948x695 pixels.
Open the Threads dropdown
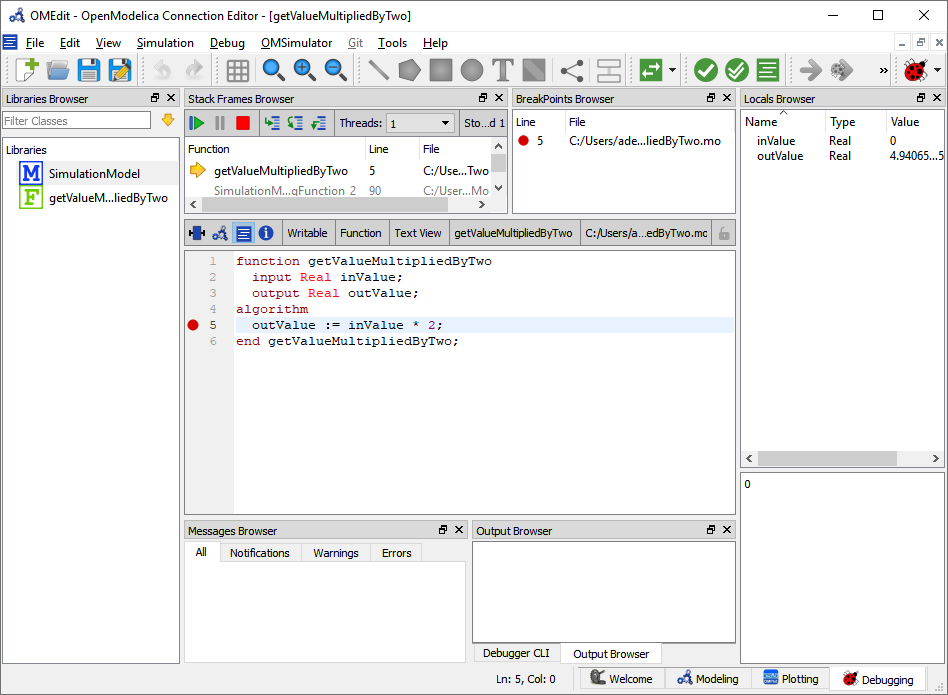(420, 122)
